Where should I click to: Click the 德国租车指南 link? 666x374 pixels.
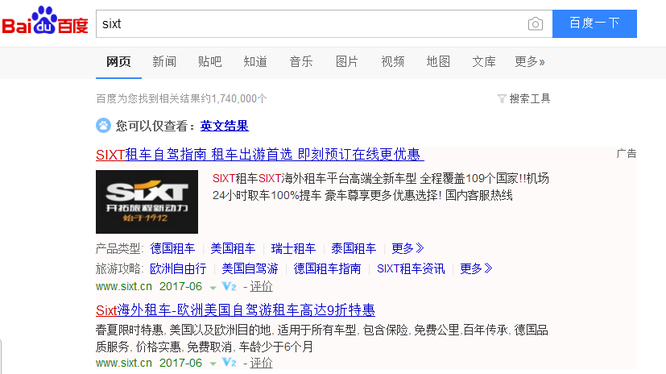327,268
